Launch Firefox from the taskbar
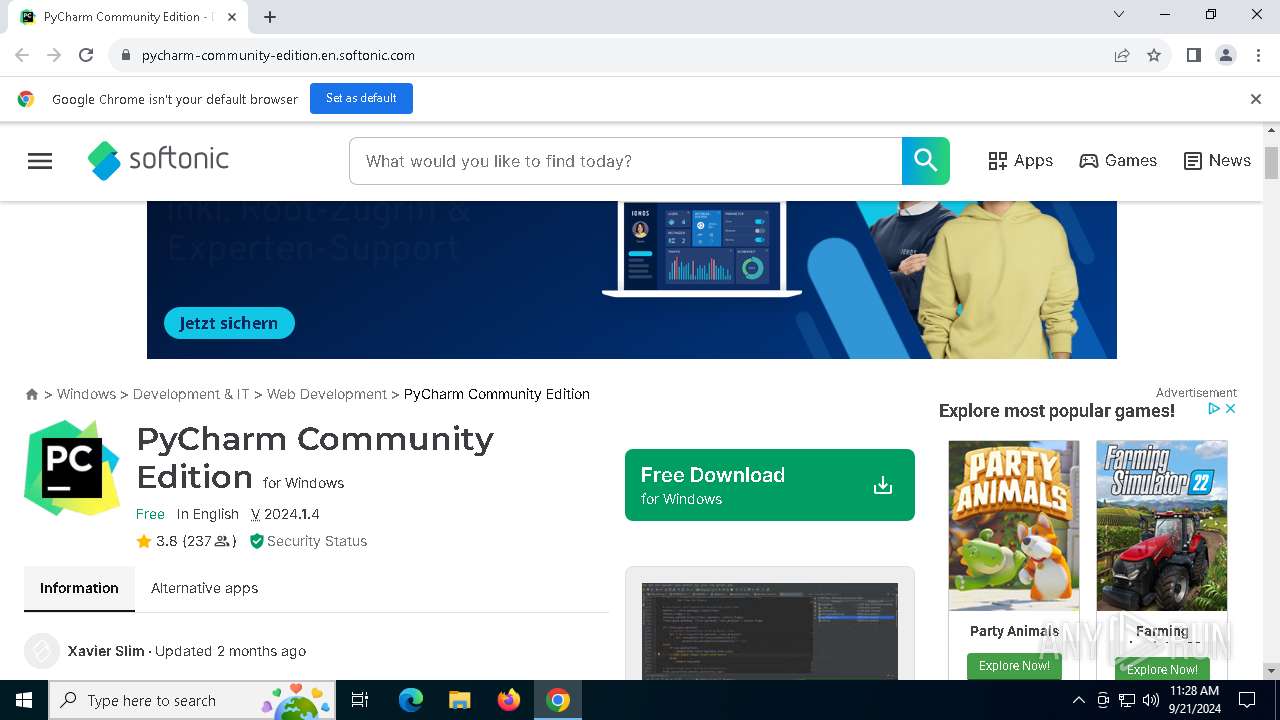Screen dimensions: 1280x720 coord(509,700)
